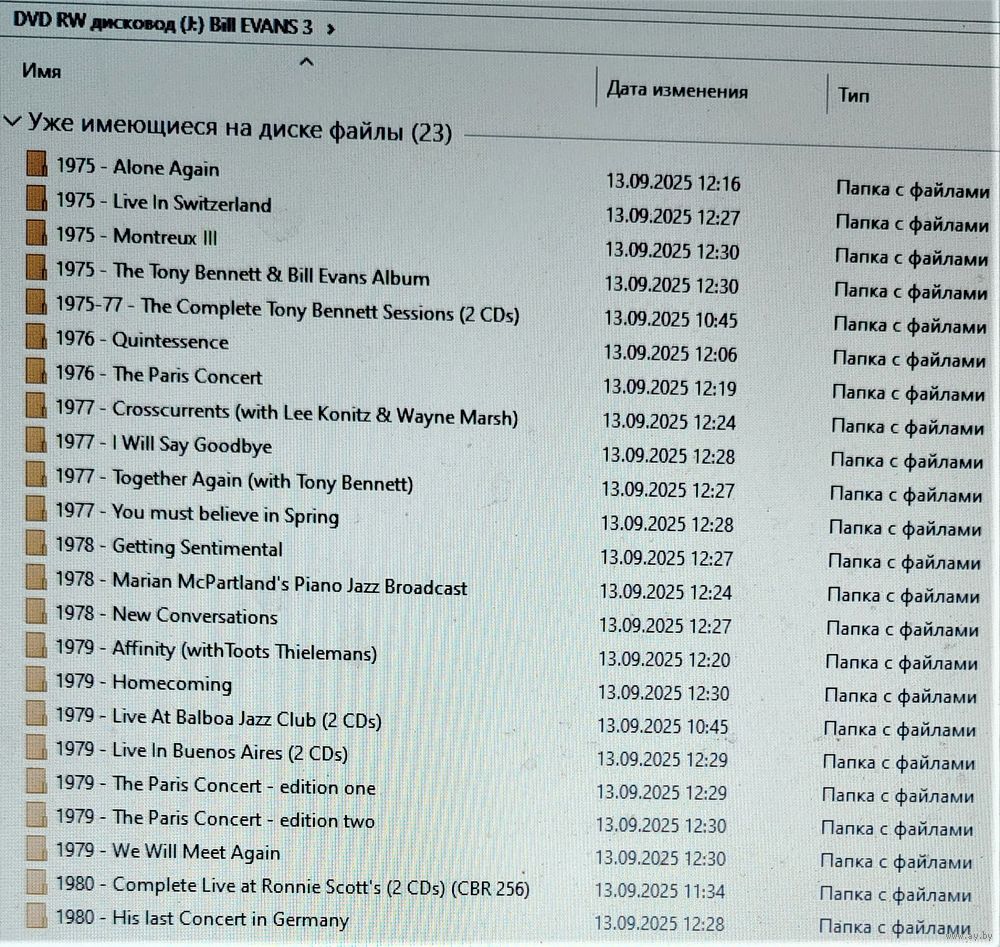The height and width of the screenshot is (947, 1000).
Task: Click the Тип column header
Action: coord(853,96)
